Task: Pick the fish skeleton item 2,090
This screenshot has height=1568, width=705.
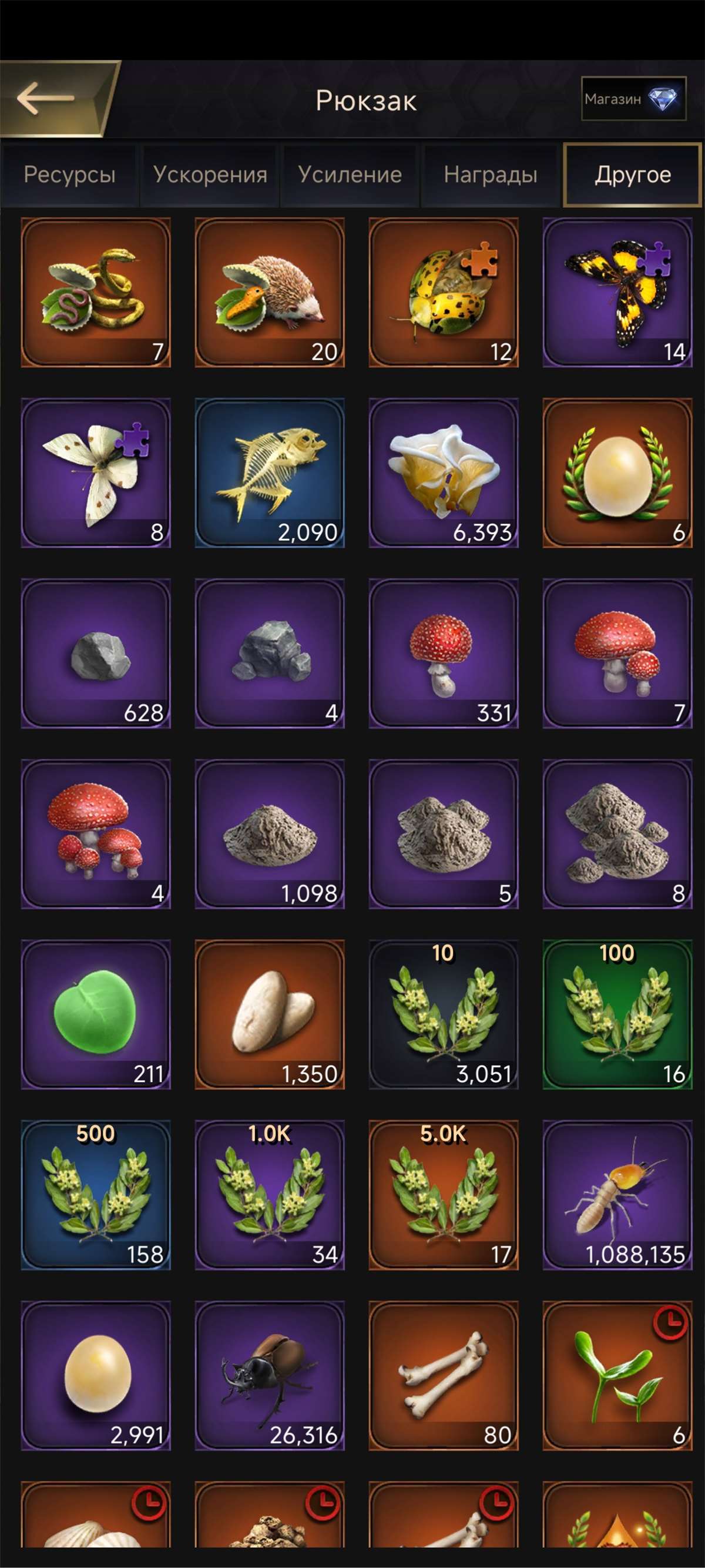Action: click(x=270, y=473)
